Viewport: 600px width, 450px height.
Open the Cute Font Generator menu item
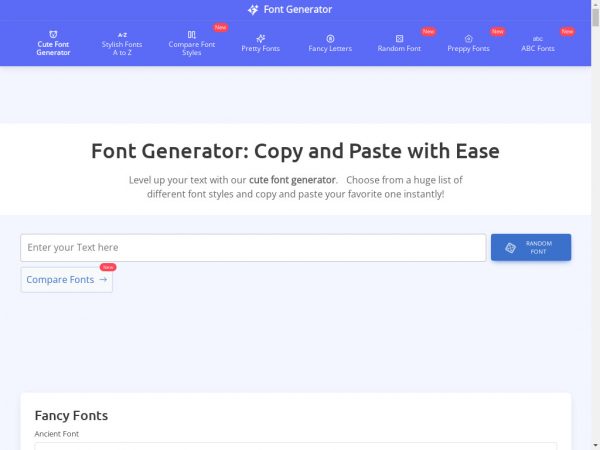53,43
